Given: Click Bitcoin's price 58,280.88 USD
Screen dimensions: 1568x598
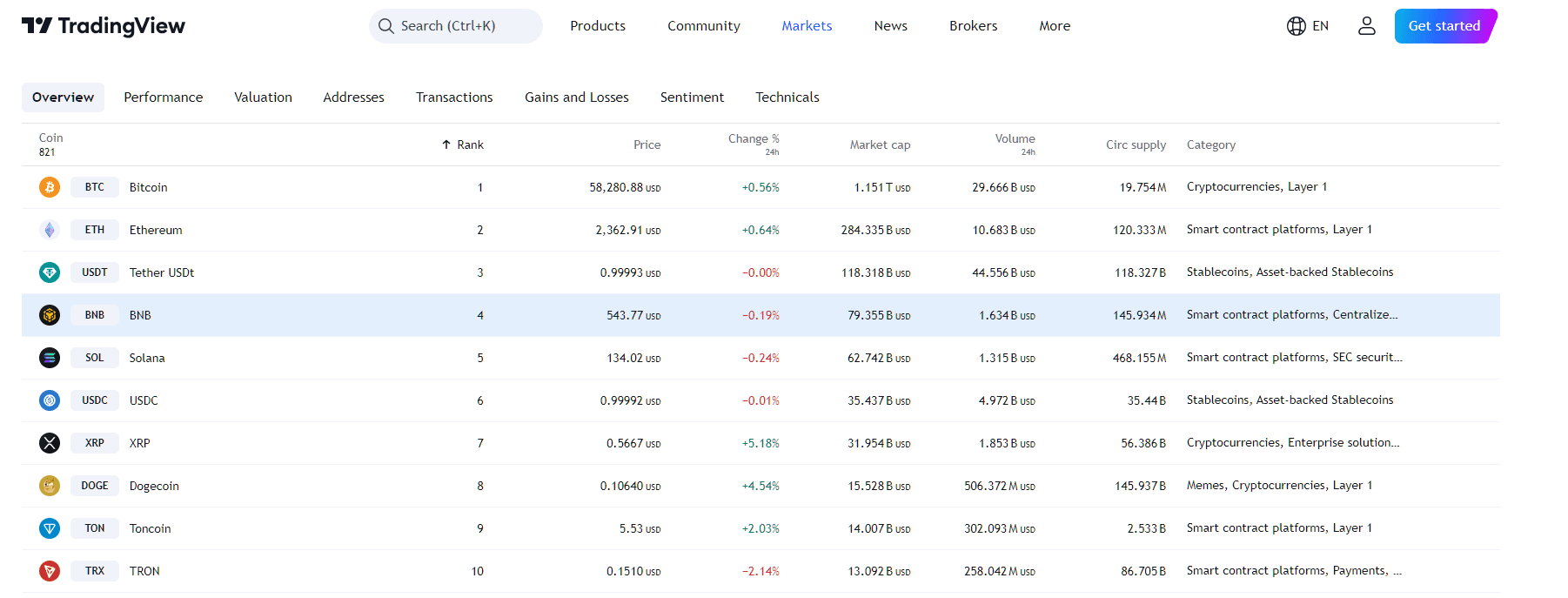Looking at the screenshot, I should [625, 187].
